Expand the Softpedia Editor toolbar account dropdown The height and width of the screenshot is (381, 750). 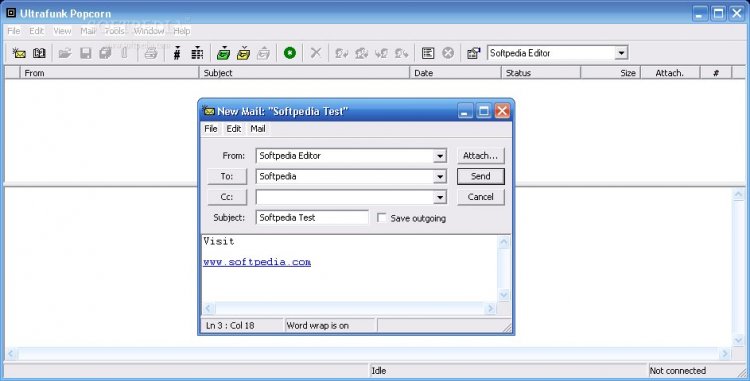tap(621, 53)
